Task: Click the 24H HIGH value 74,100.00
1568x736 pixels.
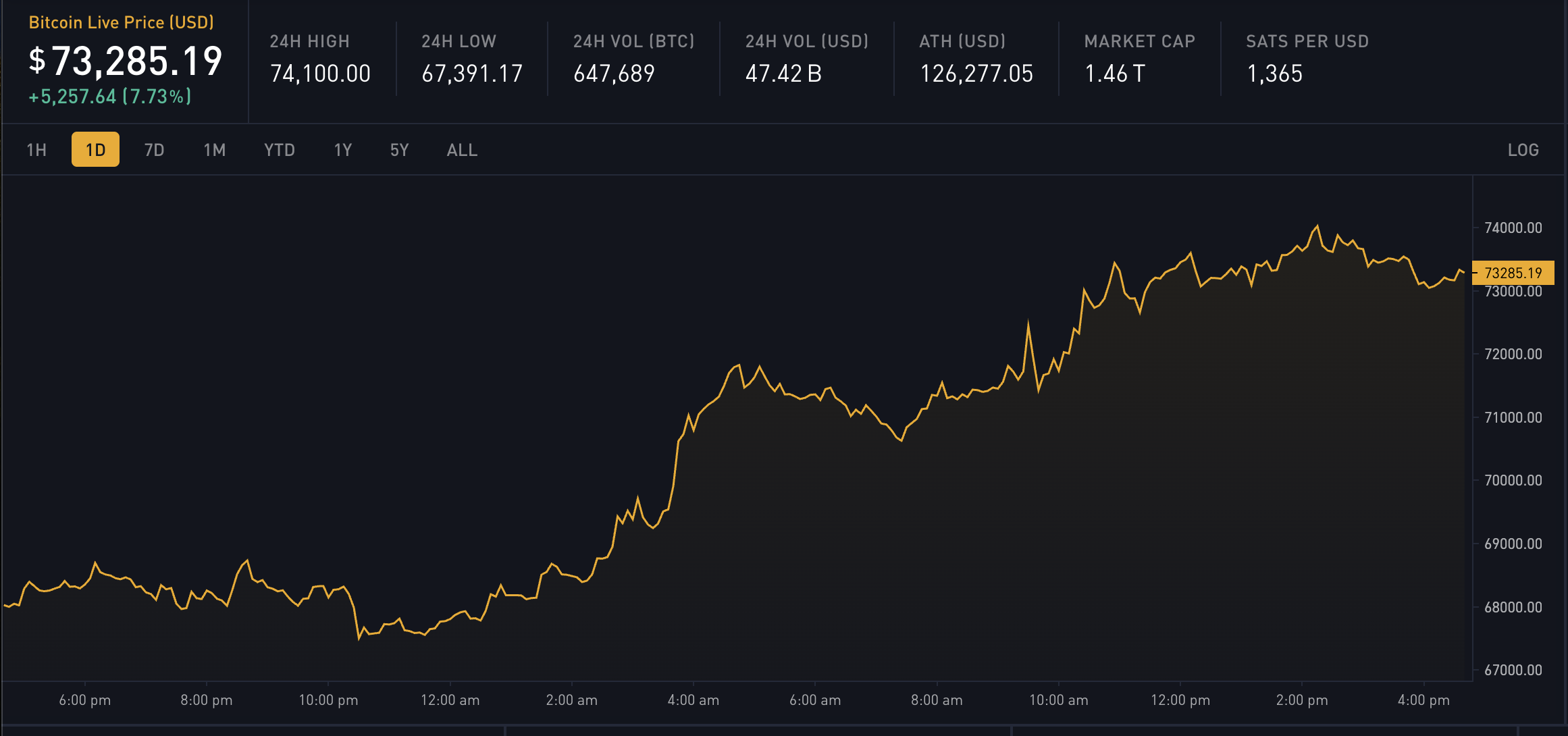Action: [x=320, y=74]
